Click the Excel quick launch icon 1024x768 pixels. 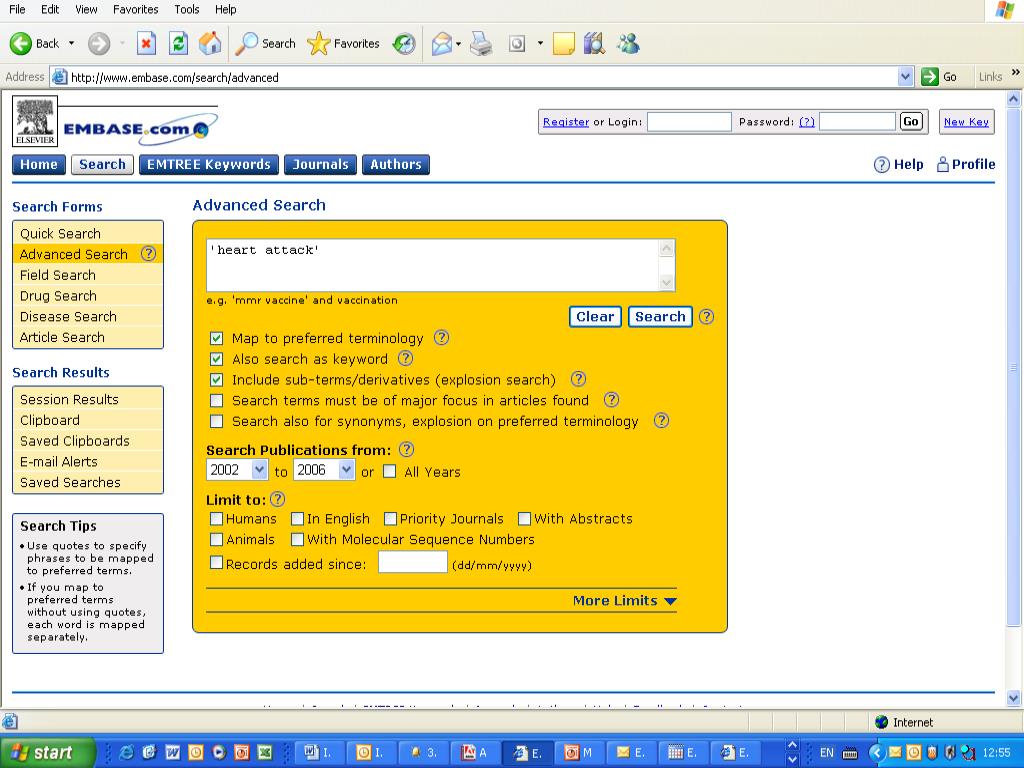click(x=264, y=752)
